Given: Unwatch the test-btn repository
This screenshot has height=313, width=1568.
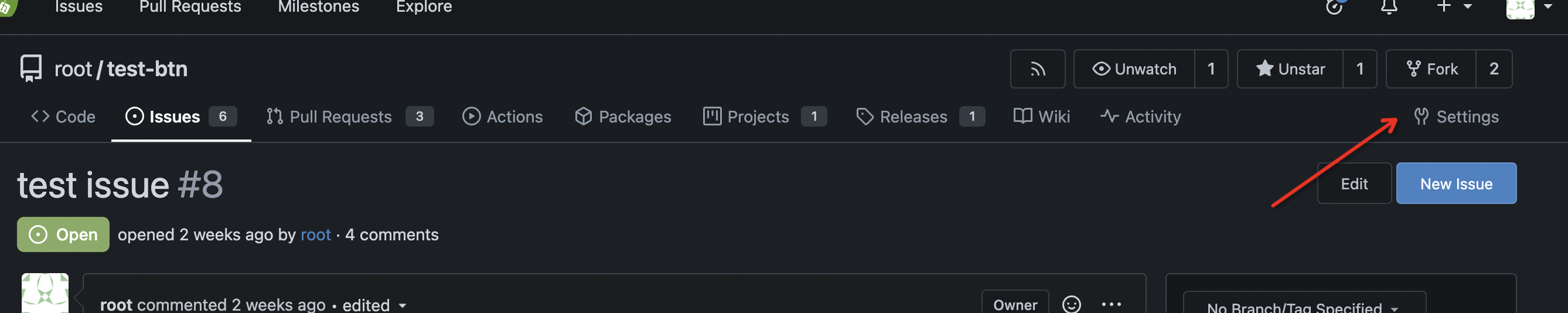Looking at the screenshot, I should coord(1134,69).
